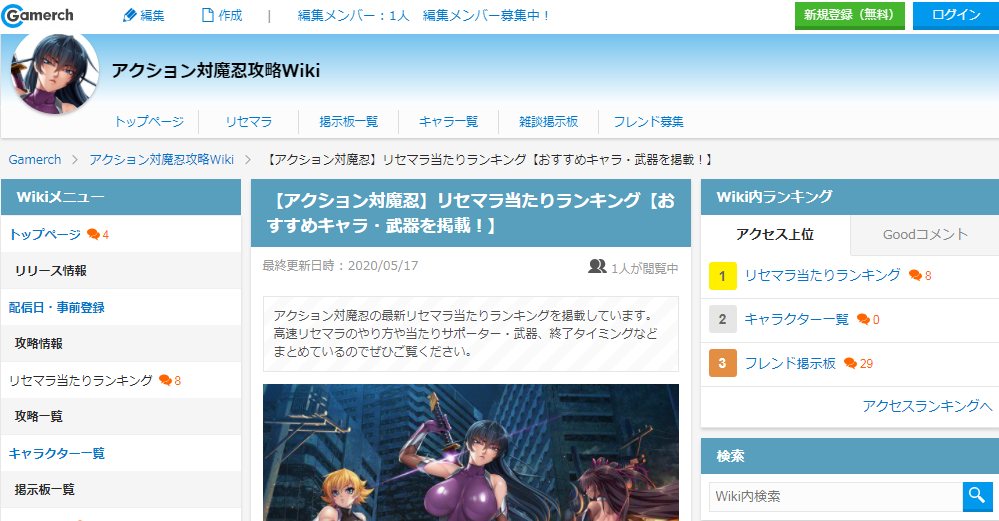
Task: Click comment bubble beside トップページ in Wiki menu
Action: coord(94,234)
